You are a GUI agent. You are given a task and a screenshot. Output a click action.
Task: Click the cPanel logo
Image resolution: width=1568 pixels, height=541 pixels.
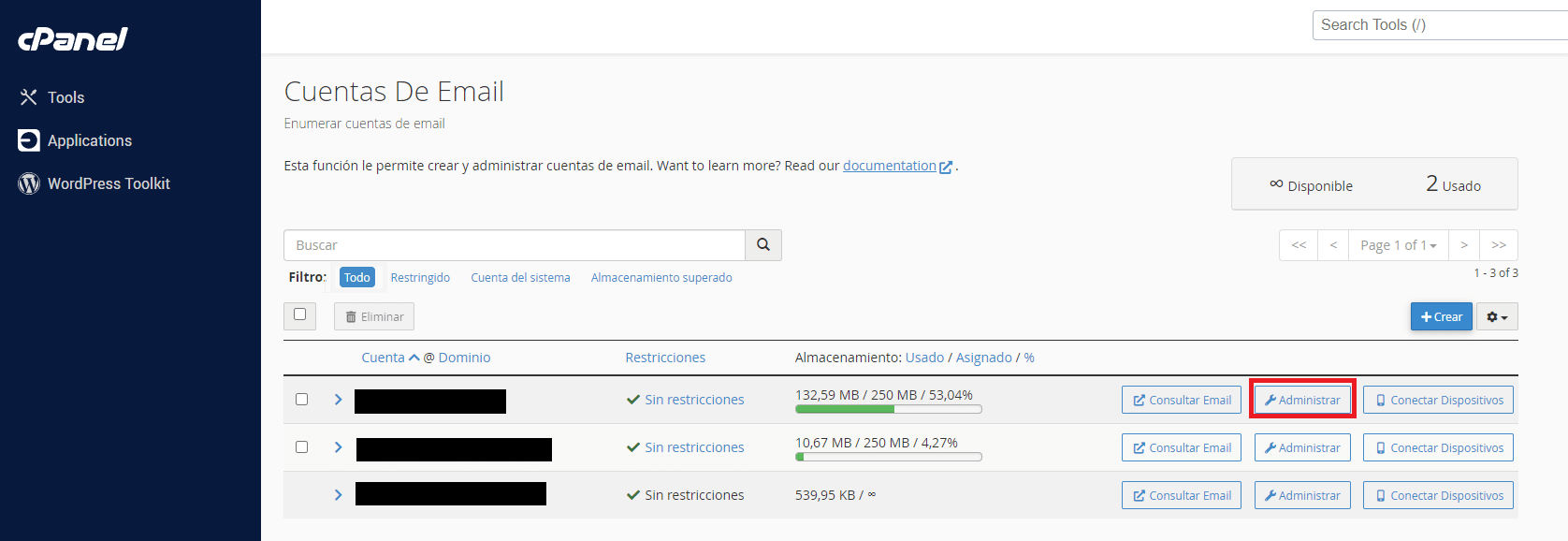coord(73,39)
